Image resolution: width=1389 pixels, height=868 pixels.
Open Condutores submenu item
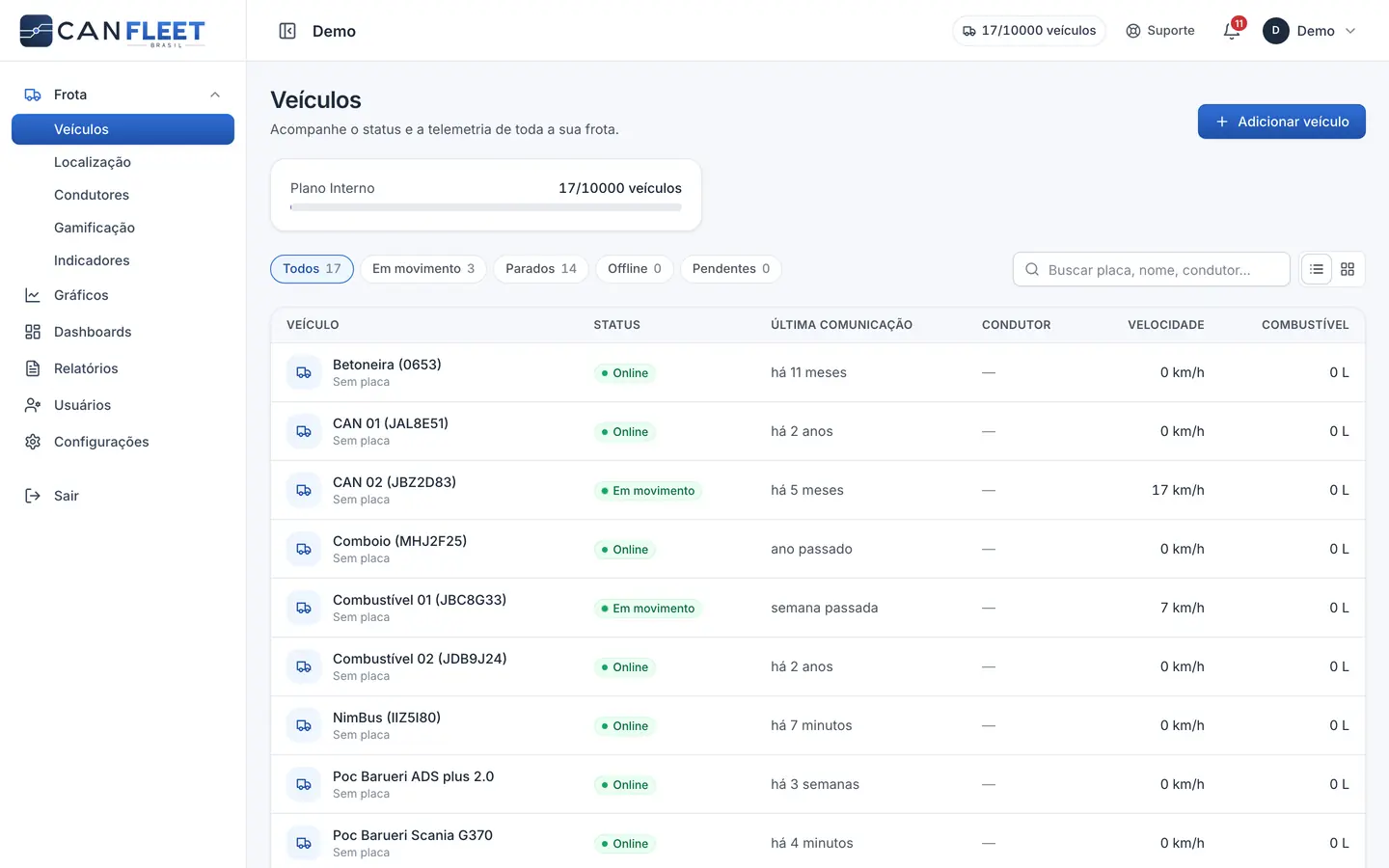click(123, 195)
